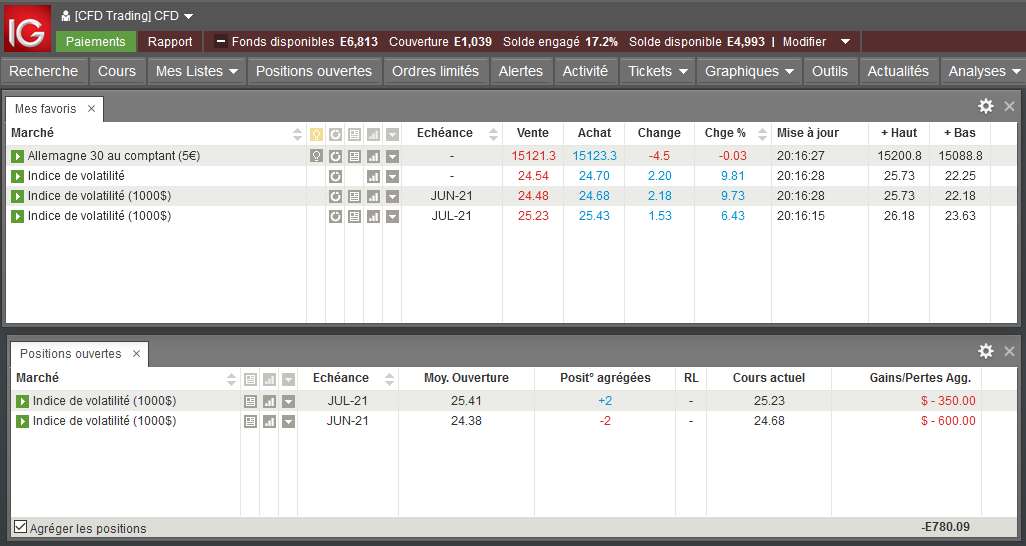The width and height of the screenshot is (1026, 546).
Task: Click green play button of JUN-21 open position
Action: point(23,421)
